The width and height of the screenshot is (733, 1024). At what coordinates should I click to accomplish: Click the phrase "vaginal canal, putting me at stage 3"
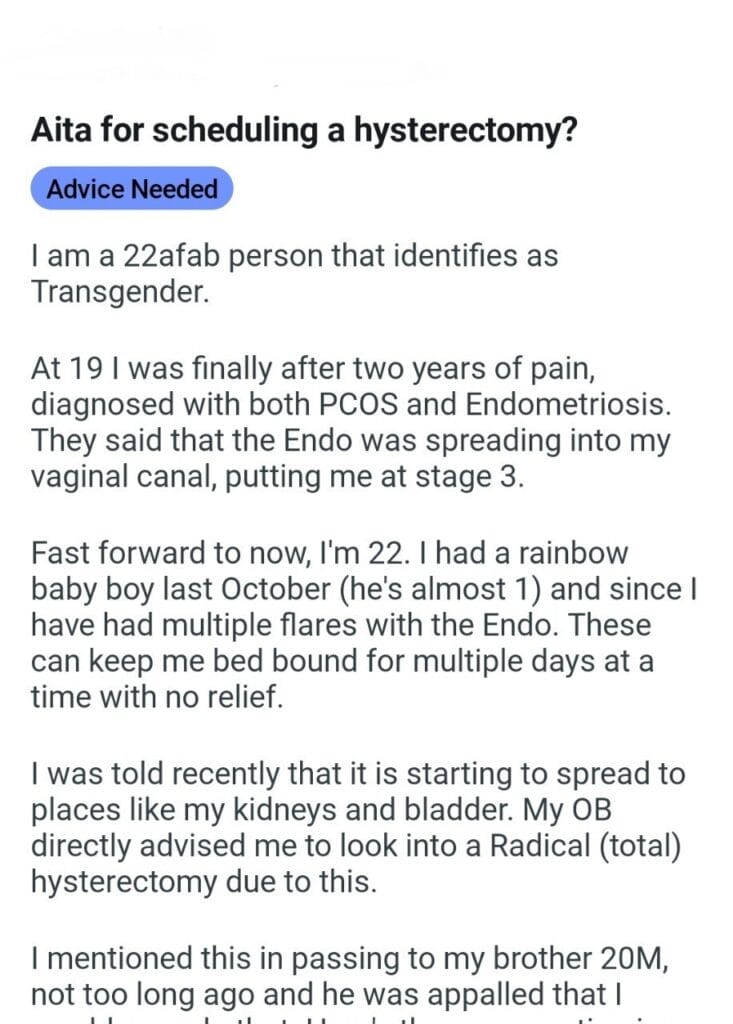[x=277, y=477]
